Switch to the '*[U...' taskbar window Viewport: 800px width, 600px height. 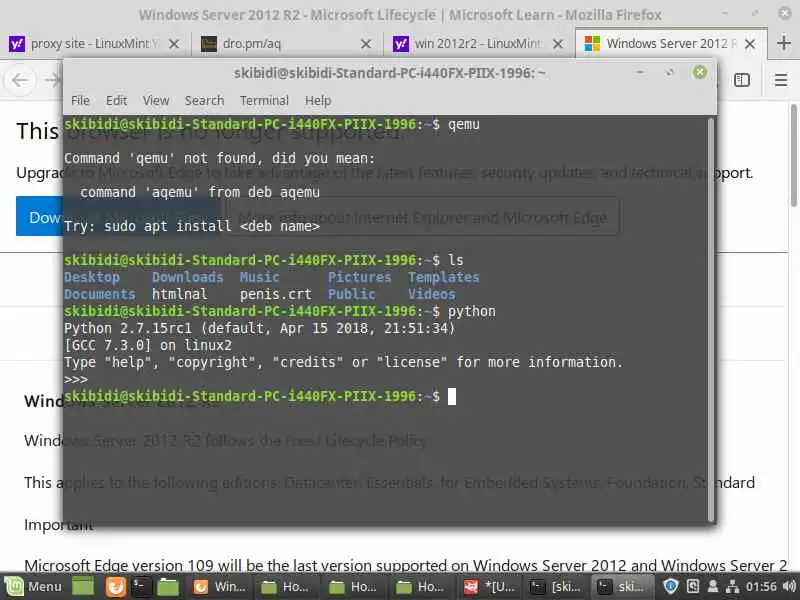point(489,587)
